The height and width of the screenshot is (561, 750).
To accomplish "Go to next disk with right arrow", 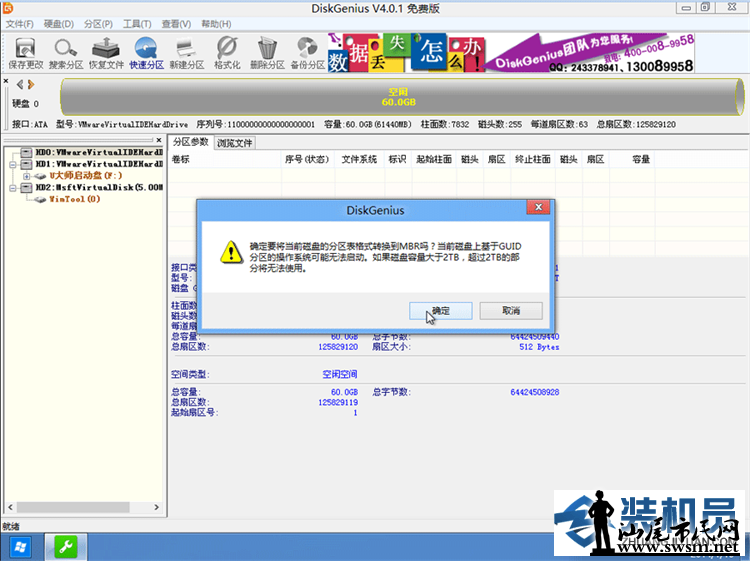I will click(31, 85).
